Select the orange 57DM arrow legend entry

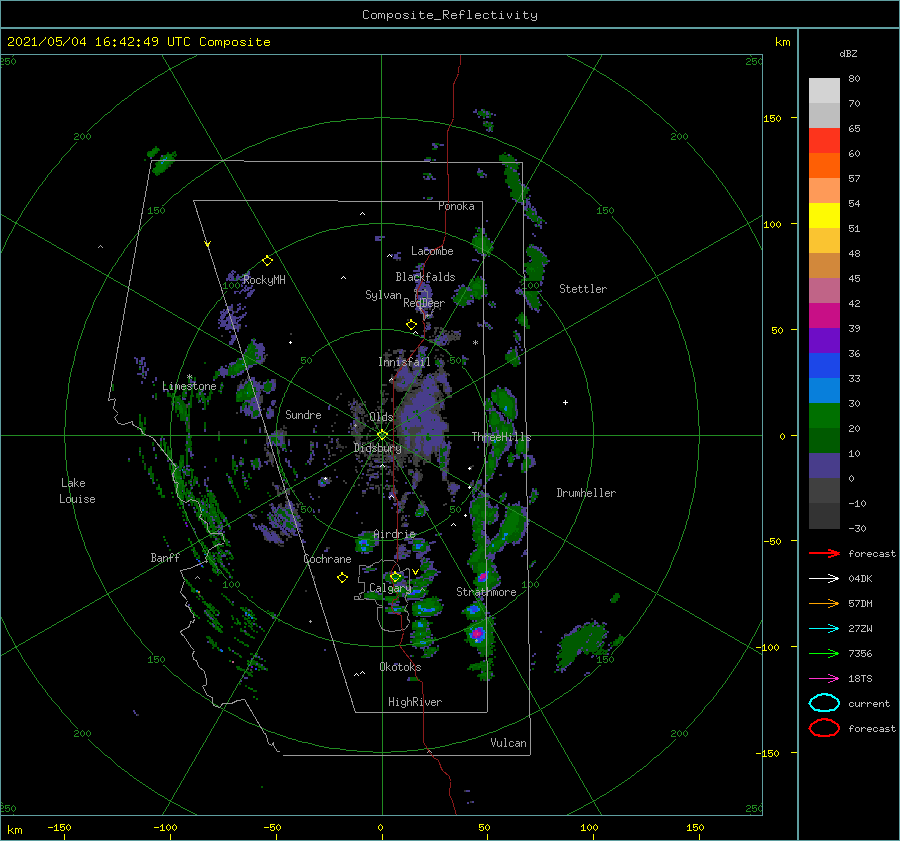(824, 603)
